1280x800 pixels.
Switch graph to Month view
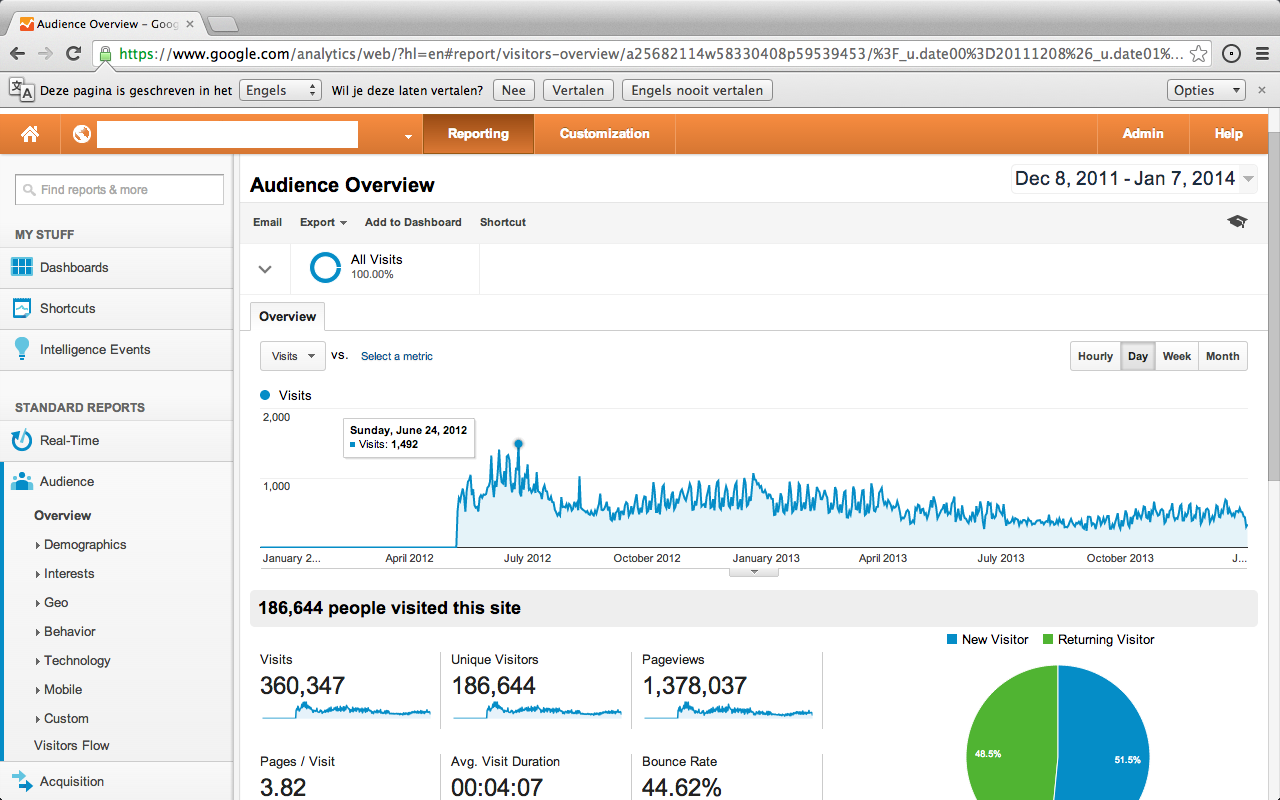[1223, 356]
